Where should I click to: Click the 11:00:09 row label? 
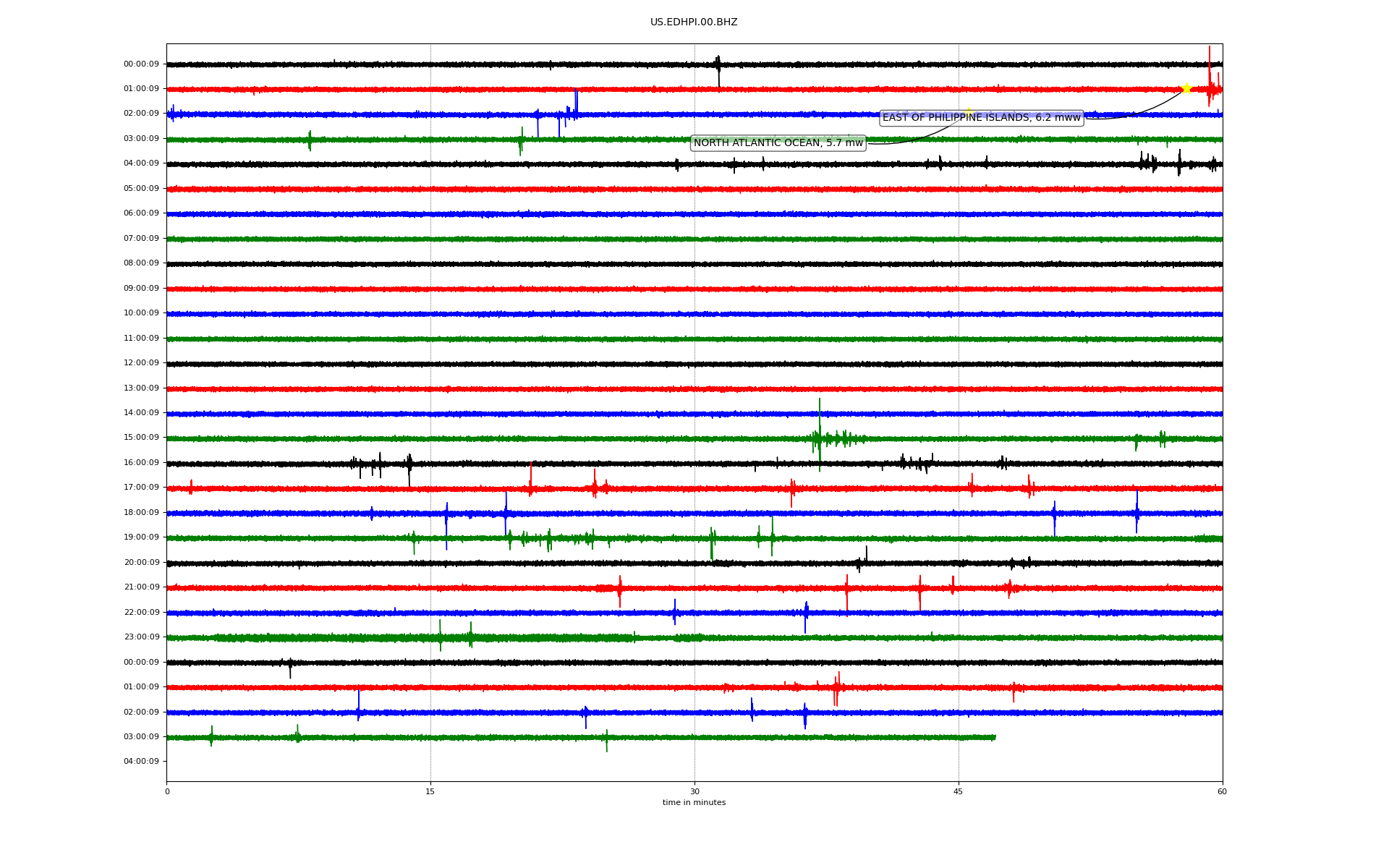tap(141, 339)
